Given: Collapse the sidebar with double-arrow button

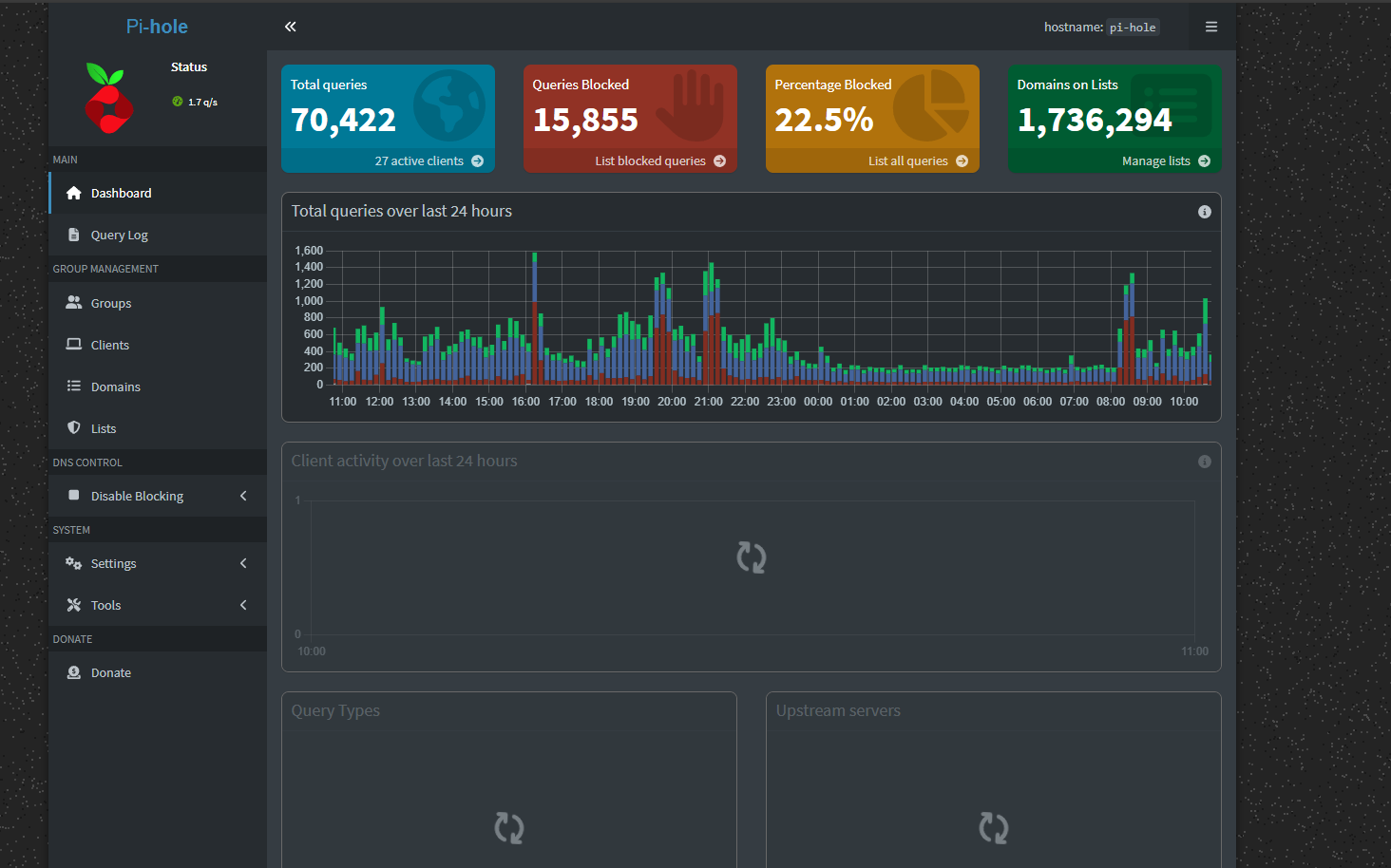Looking at the screenshot, I should click(x=290, y=27).
